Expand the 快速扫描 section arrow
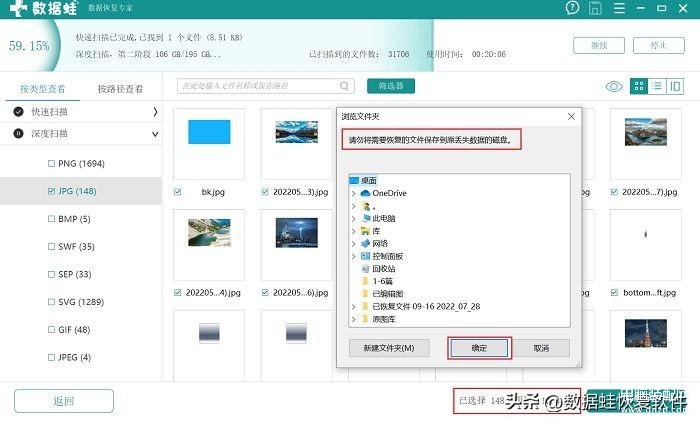 (x=155, y=112)
